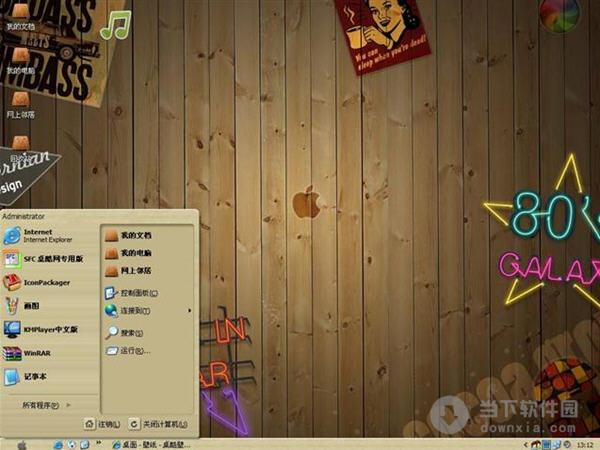The width and height of the screenshot is (600, 450).
Task: Select 我的文档 desktop icon
Action: coord(21,17)
